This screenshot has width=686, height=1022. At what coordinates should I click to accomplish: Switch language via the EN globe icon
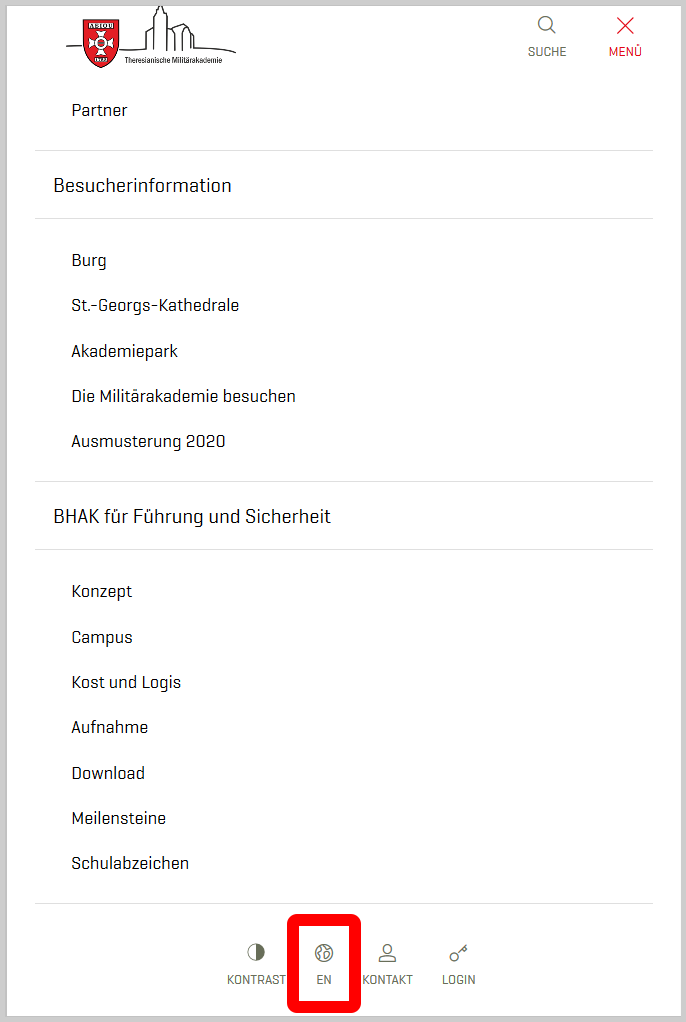click(x=324, y=953)
